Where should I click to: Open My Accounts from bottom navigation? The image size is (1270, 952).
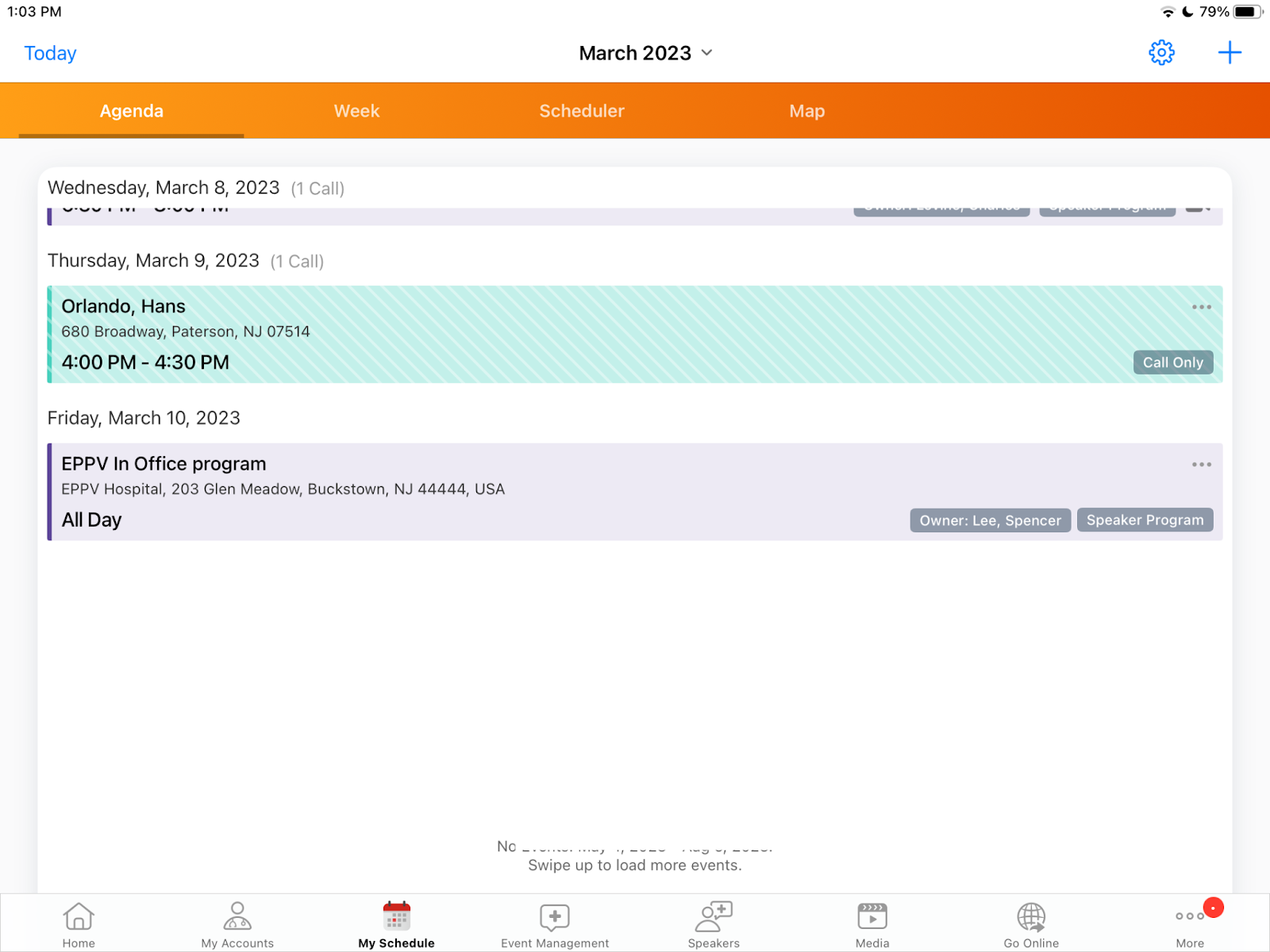(237, 924)
